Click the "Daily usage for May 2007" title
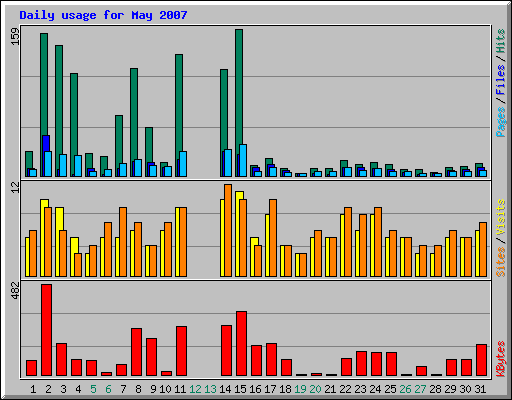Viewport: 512px width, 400px height. pos(103,15)
